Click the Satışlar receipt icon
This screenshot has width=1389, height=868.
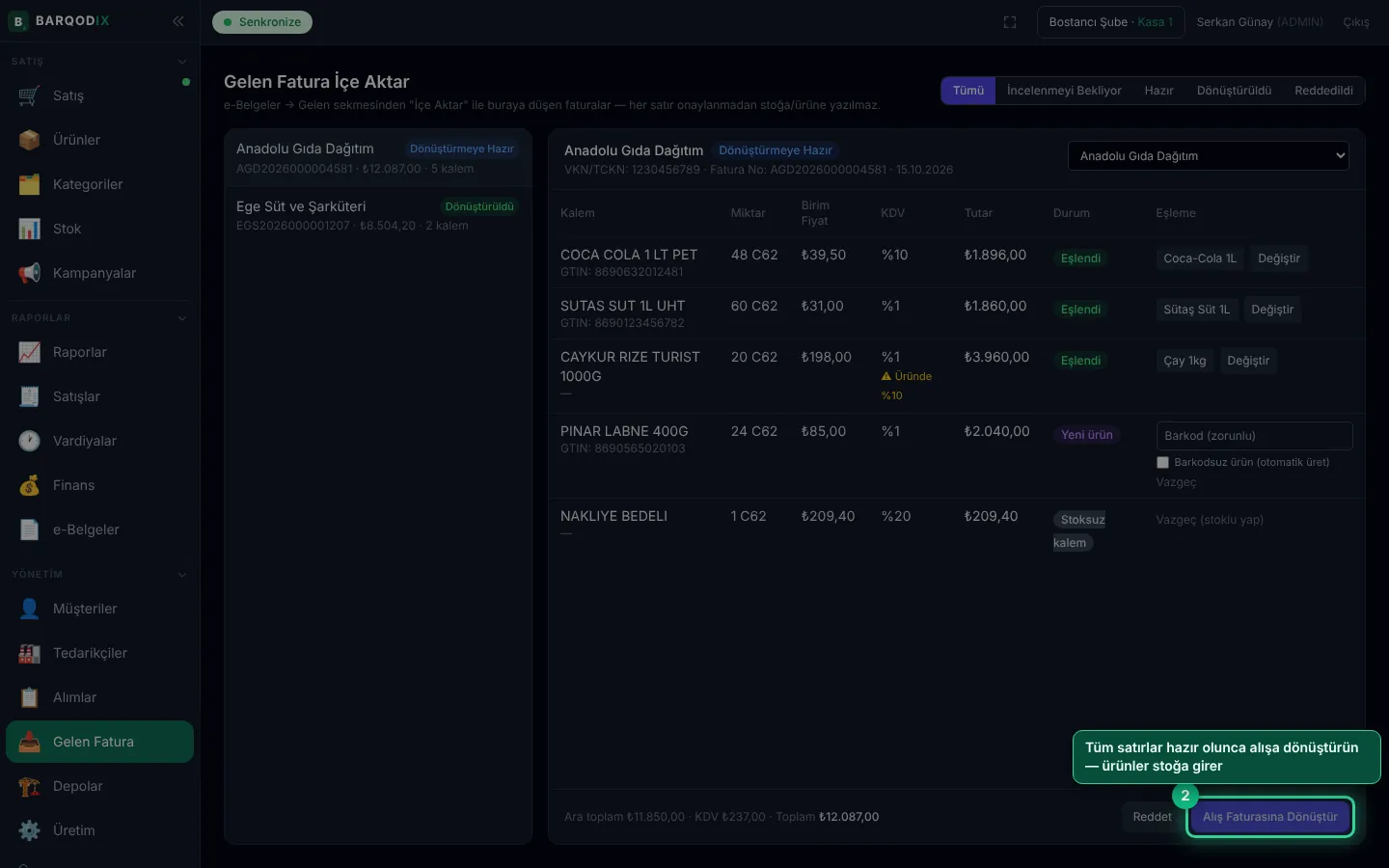point(29,396)
